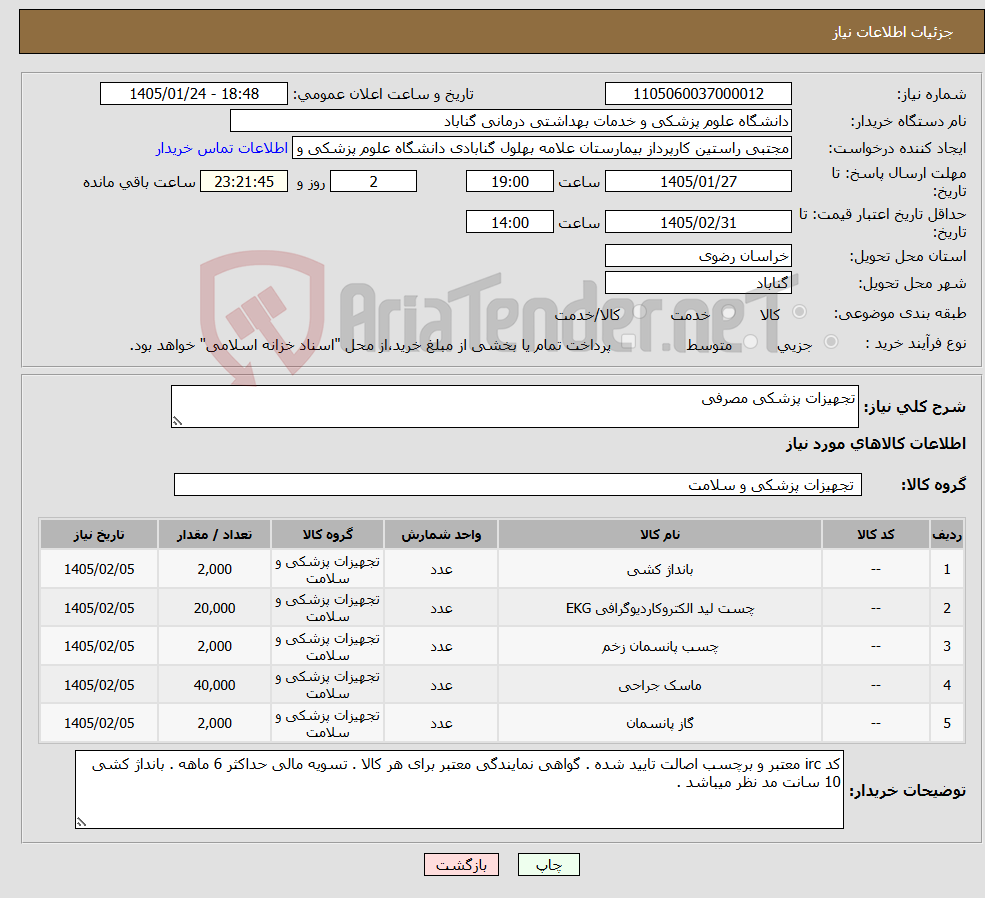Click the resize grip of شرح کلی نیاز box
985x898 pixels.
coord(177,421)
